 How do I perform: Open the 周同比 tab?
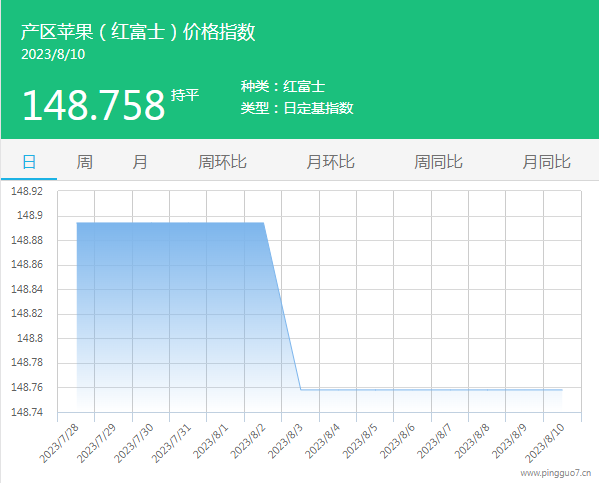[x=439, y=162]
